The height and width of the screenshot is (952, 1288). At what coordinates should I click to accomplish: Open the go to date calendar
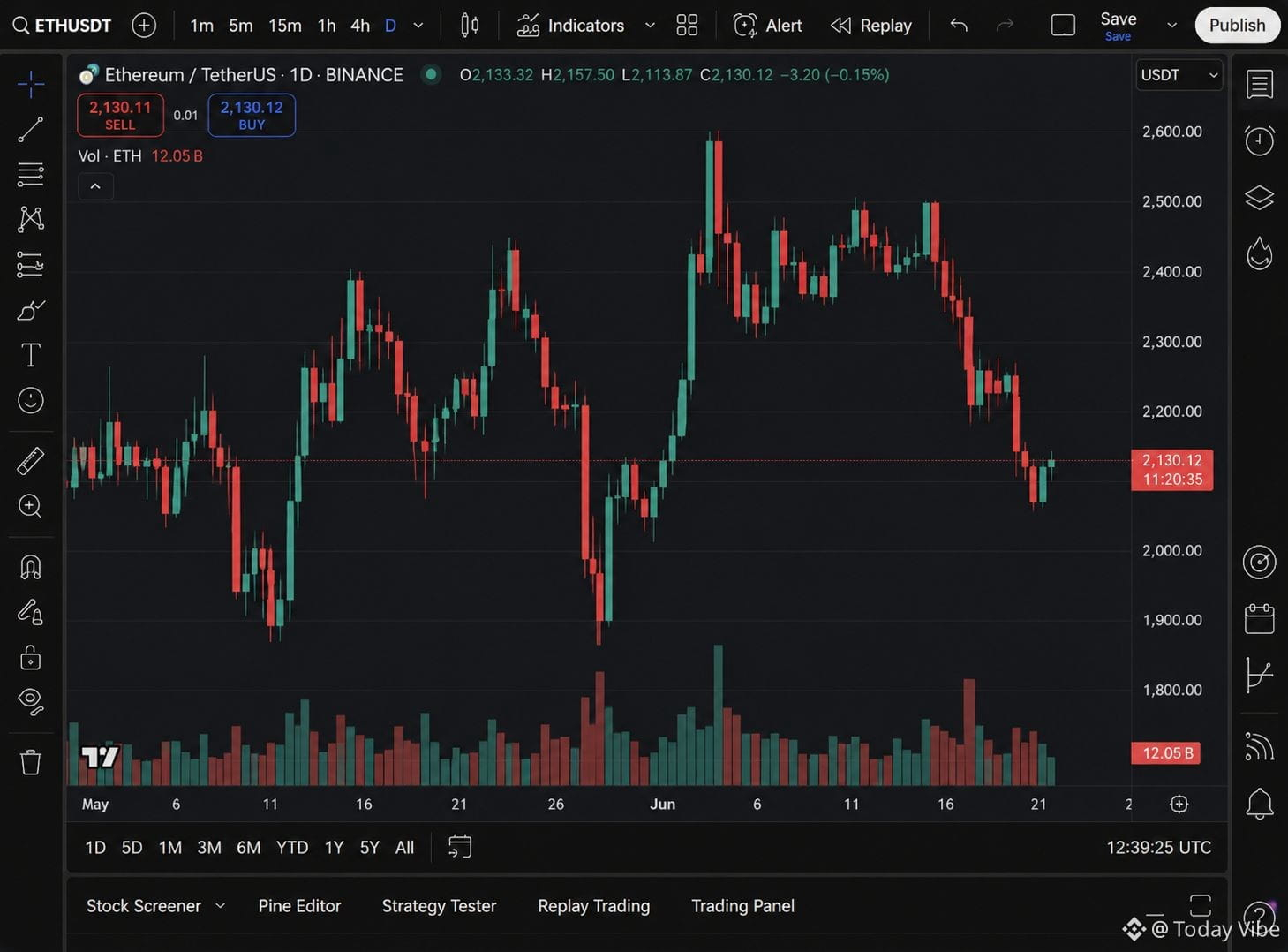(x=460, y=847)
